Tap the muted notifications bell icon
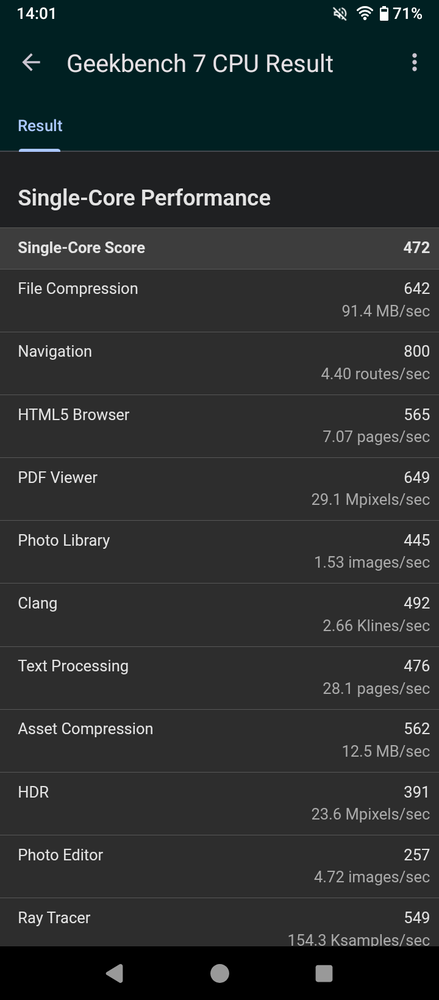Viewport: 439px width, 1000px height. tap(340, 13)
